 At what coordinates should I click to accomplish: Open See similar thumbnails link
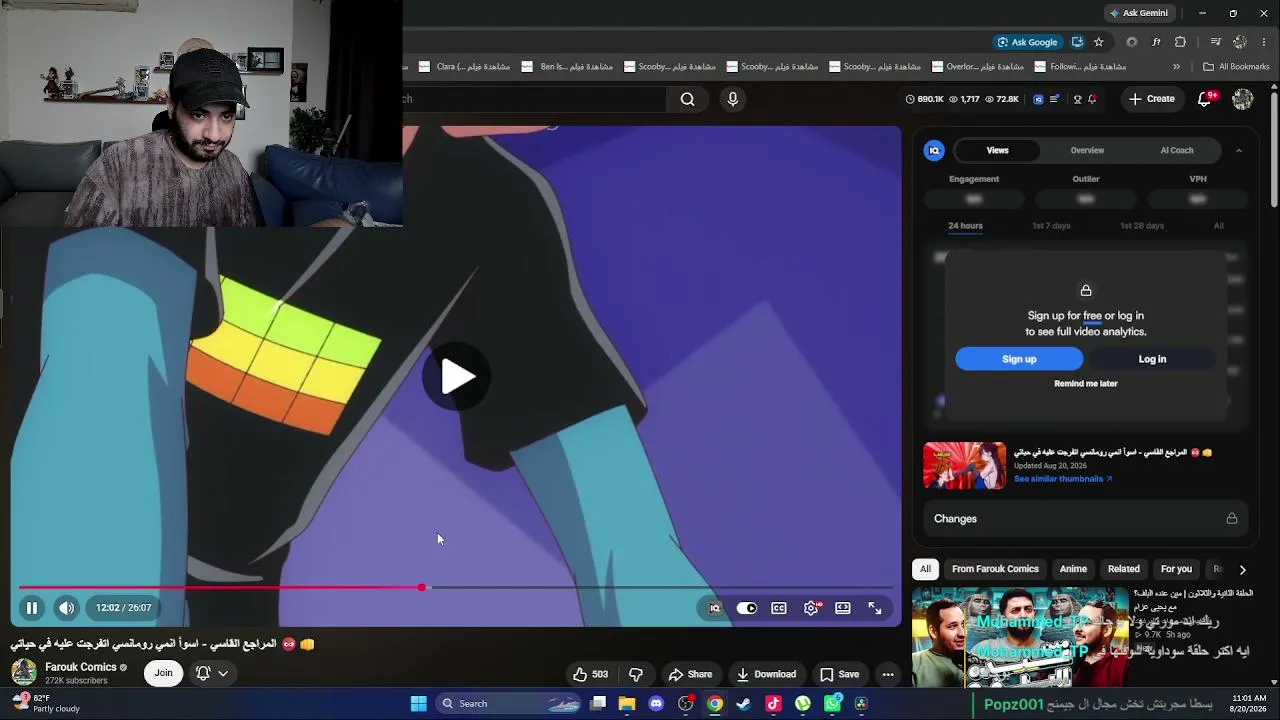coord(1063,479)
